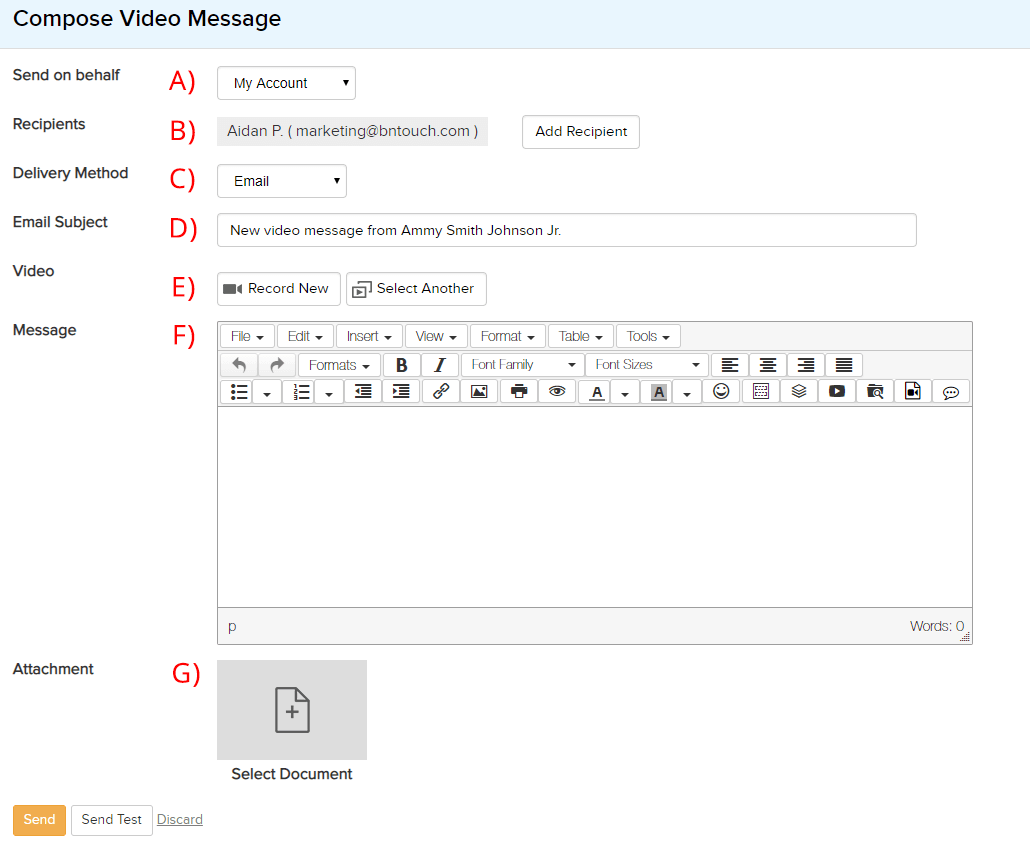
Task: Click the print icon in the editor
Action: click(x=519, y=392)
